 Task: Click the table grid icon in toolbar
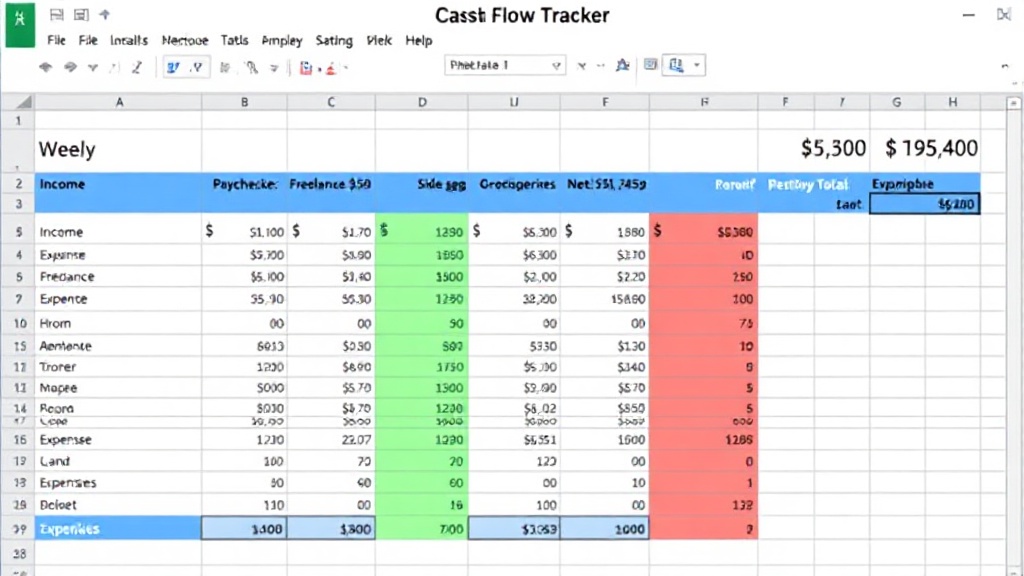[x=650, y=64]
